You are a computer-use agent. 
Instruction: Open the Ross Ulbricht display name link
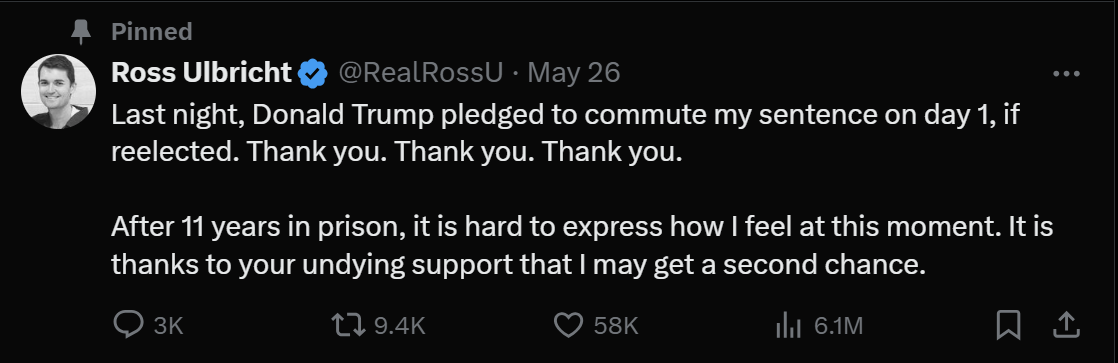point(202,72)
